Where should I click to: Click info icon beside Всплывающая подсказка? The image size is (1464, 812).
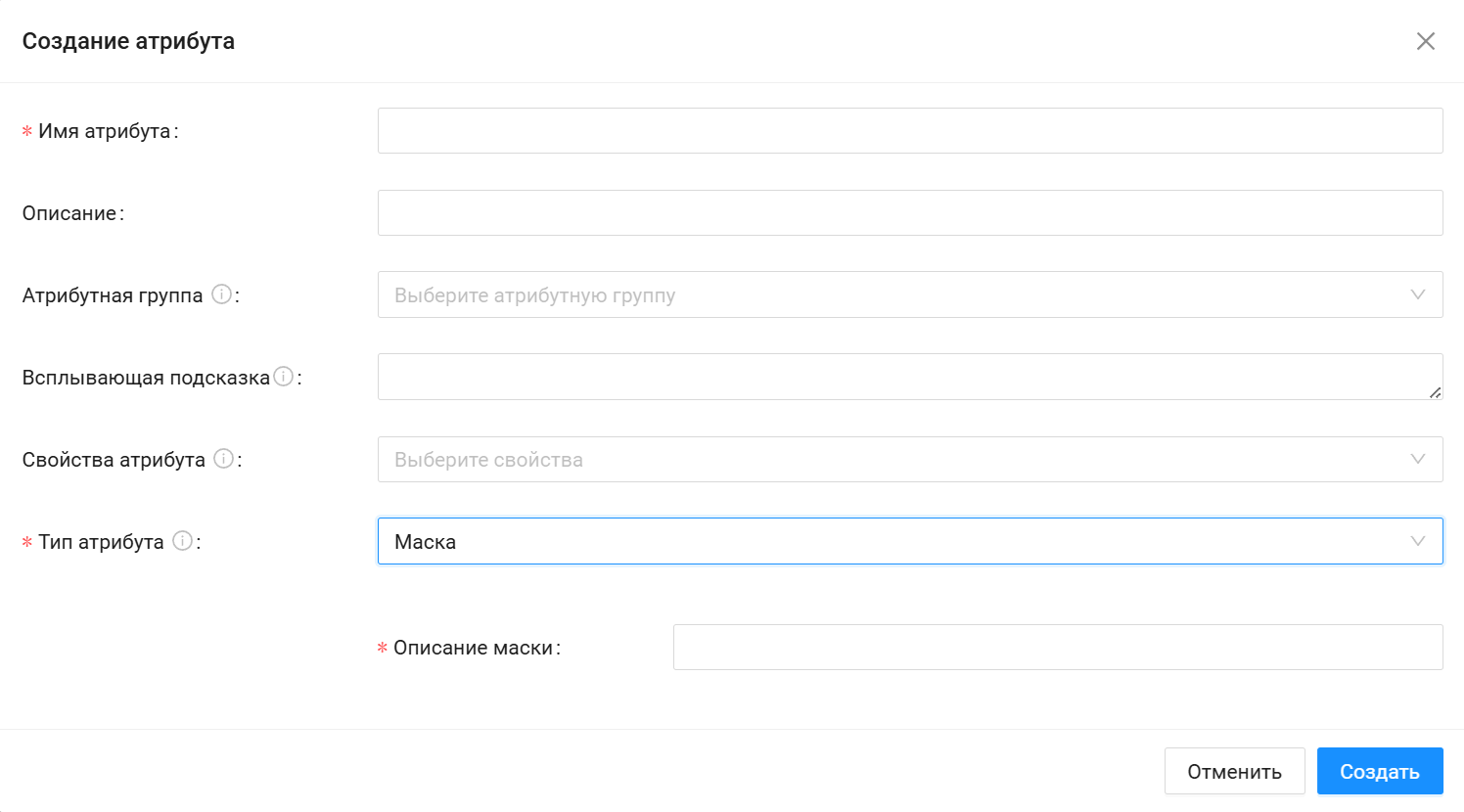click(283, 377)
